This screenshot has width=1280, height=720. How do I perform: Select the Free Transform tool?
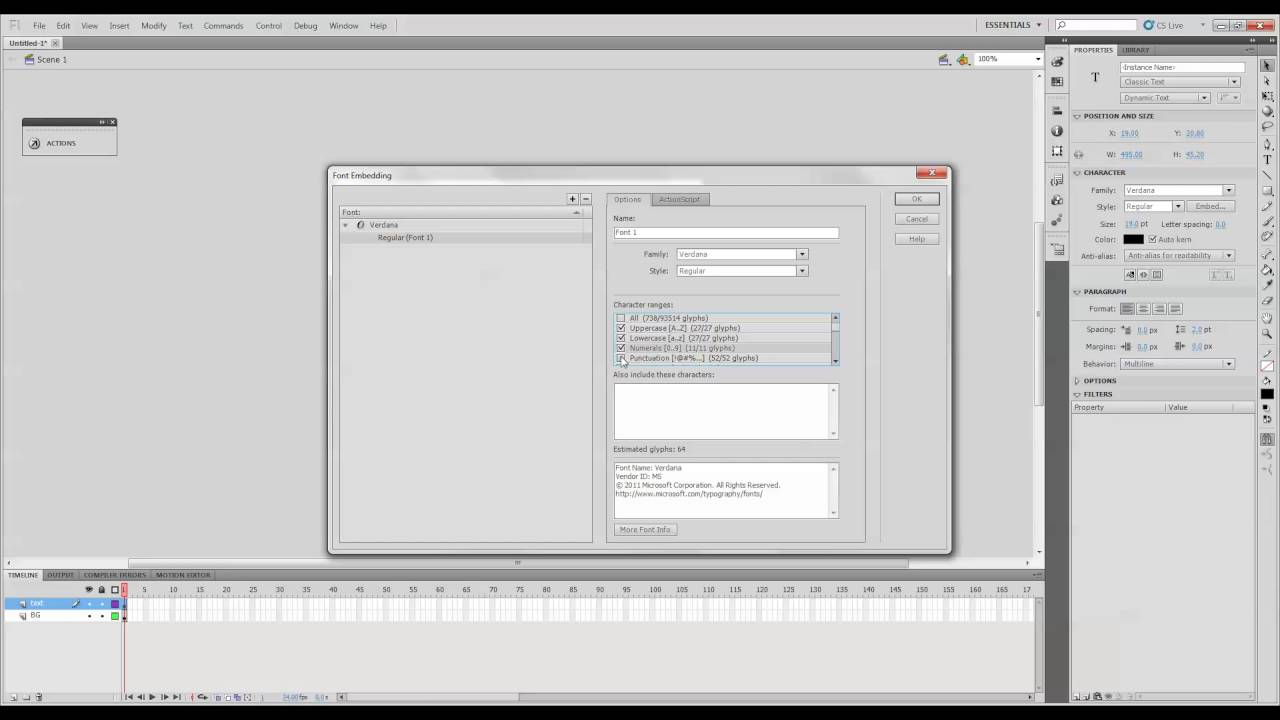pos(1267,96)
